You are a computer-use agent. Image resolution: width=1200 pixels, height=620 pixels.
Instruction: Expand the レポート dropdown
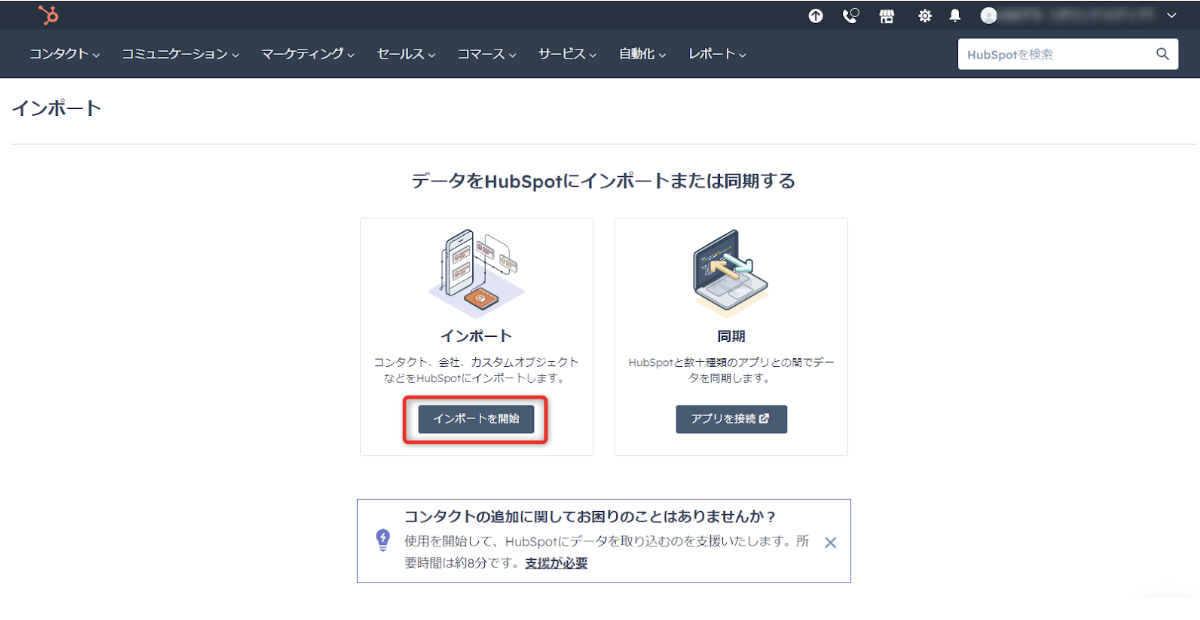pyautogui.click(x=717, y=54)
